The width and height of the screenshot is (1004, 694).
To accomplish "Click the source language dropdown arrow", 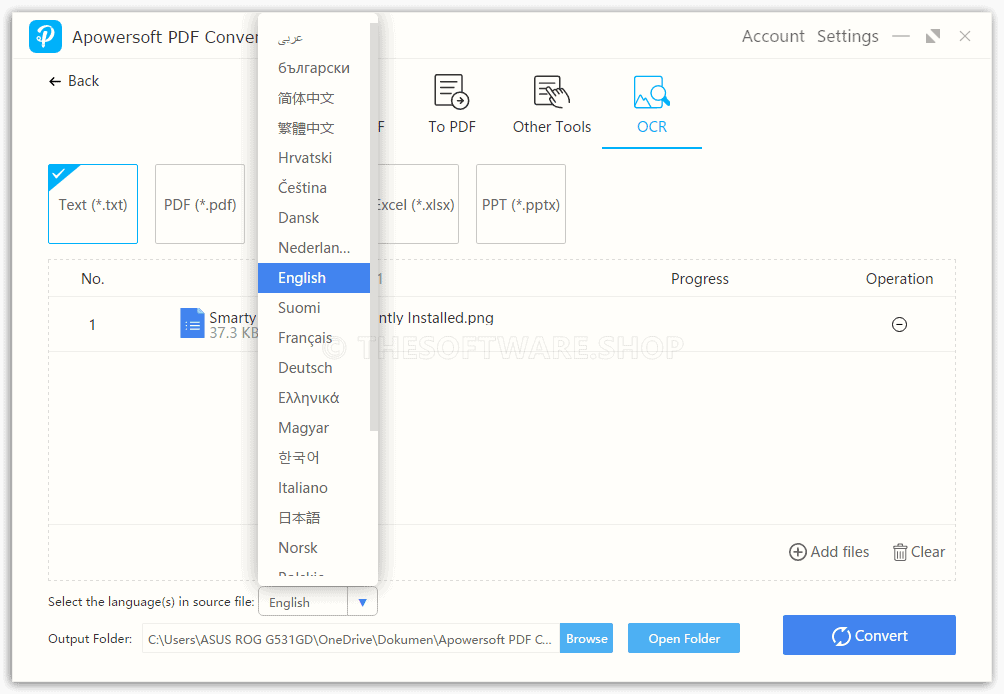I will 362,602.
